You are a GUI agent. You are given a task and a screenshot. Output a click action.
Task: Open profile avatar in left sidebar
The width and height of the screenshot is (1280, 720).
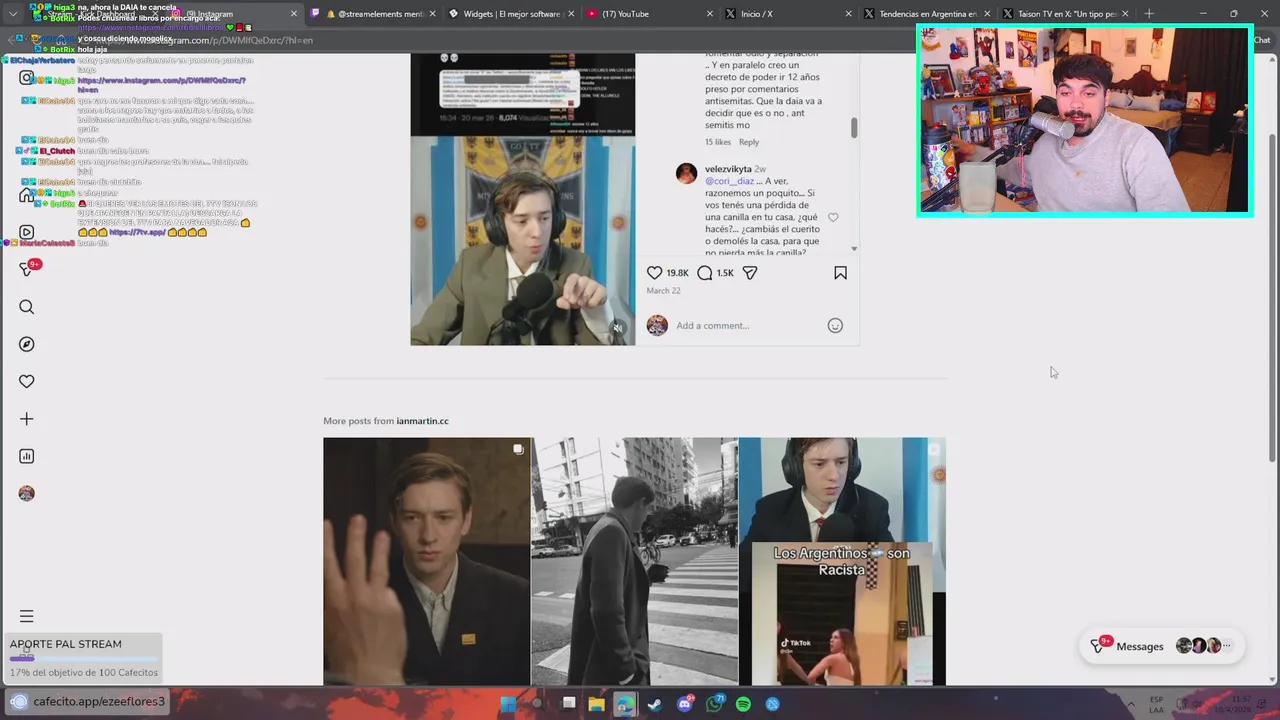coord(27,493)
